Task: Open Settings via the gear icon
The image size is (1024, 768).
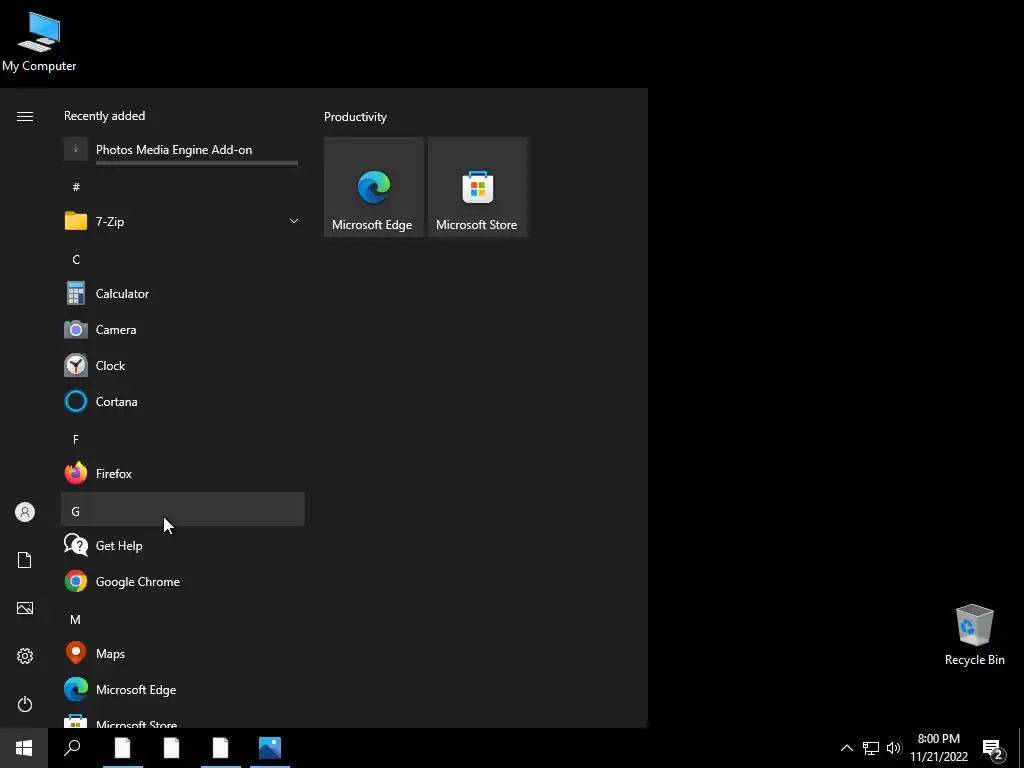Action: click(25, 656)
